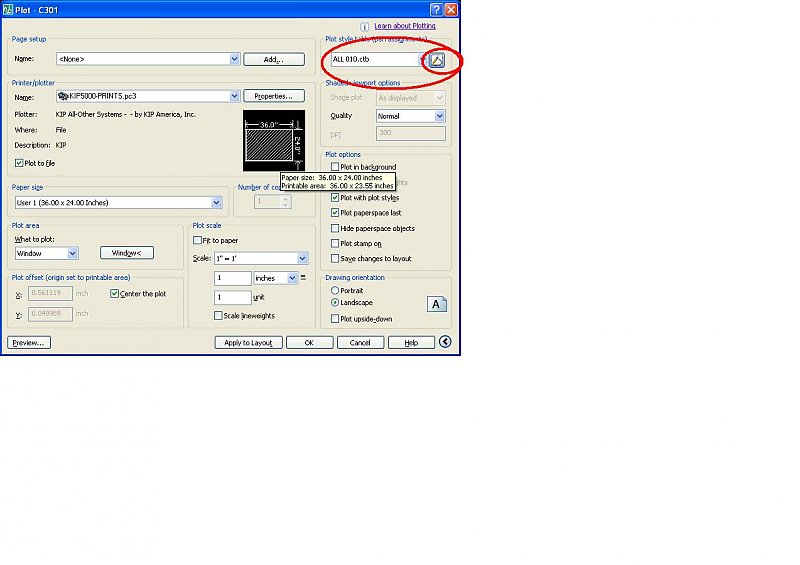Click the Number of copies stepper
Screen dimensions: 800x565
(286, 202)
